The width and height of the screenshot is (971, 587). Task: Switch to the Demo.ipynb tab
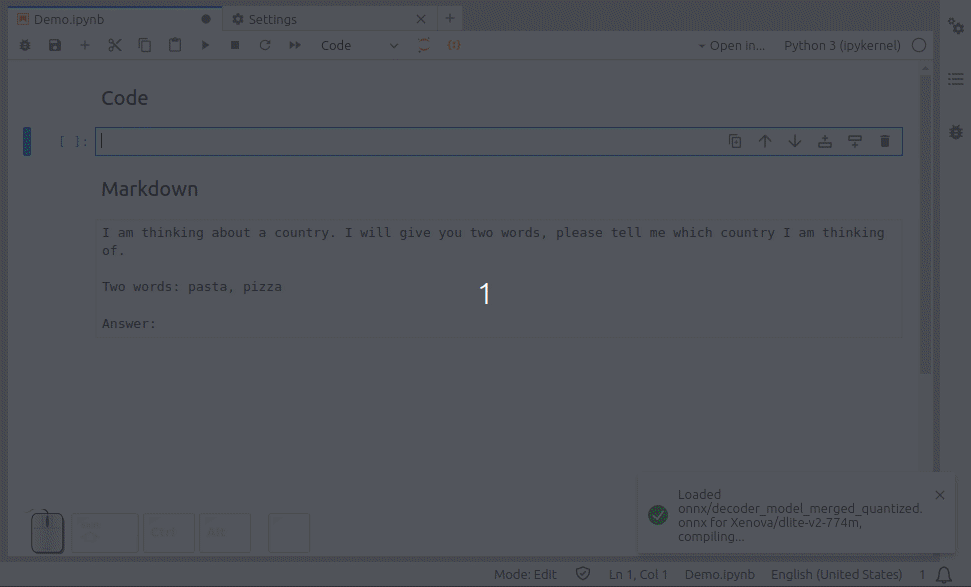coord(69,19)
